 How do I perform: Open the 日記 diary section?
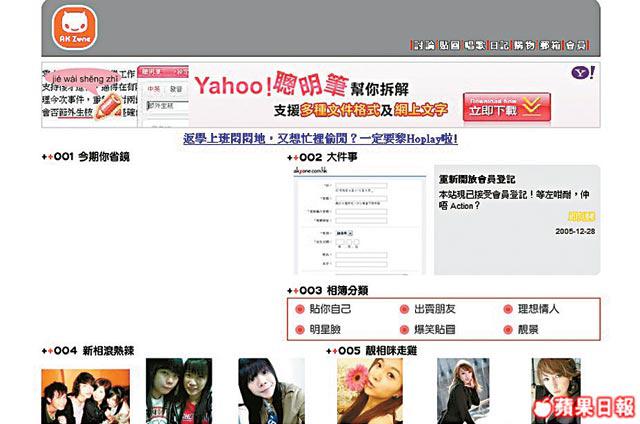coord(500,45)
